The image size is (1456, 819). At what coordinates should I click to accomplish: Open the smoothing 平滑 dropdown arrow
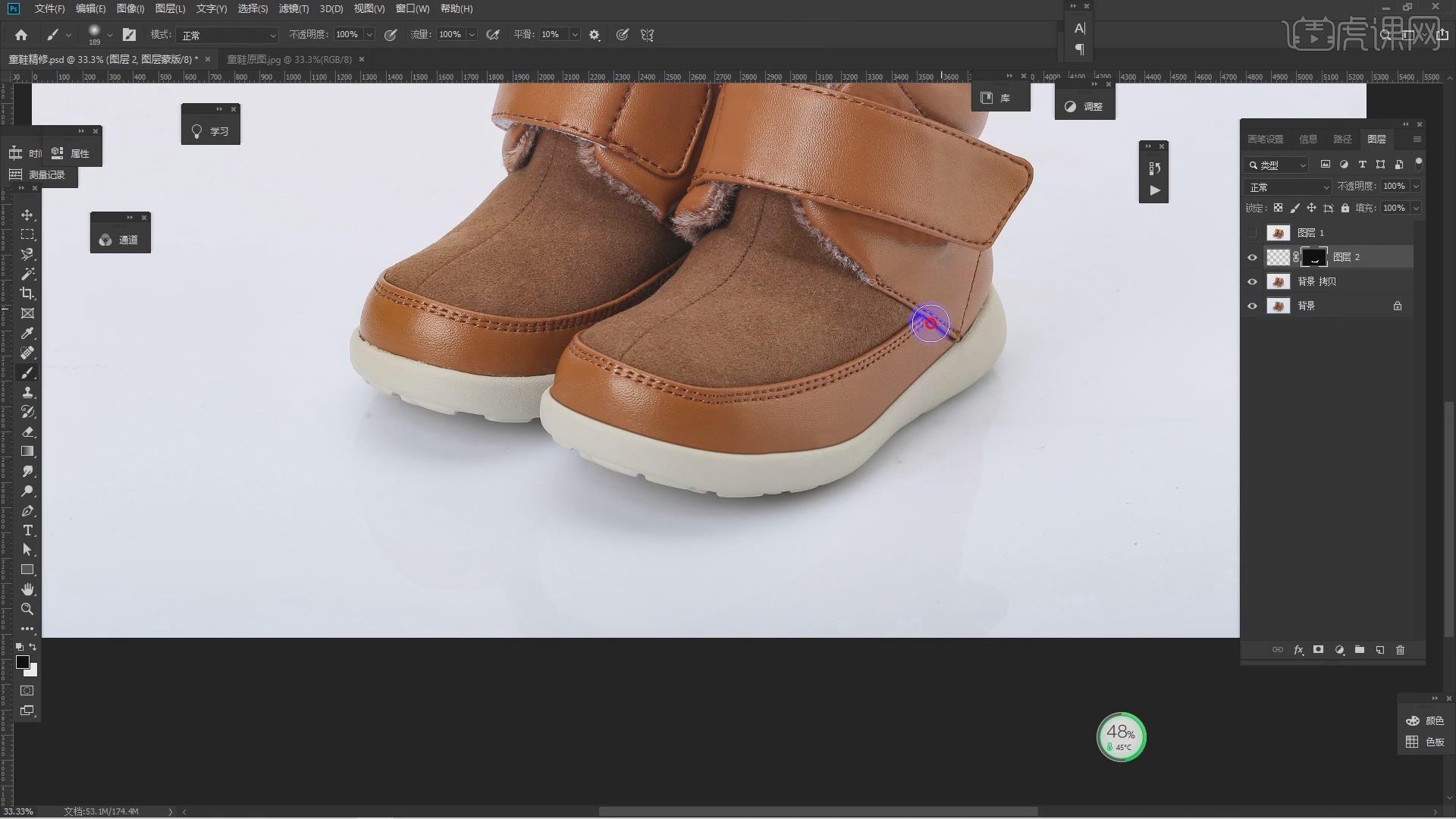pos(575,35)
